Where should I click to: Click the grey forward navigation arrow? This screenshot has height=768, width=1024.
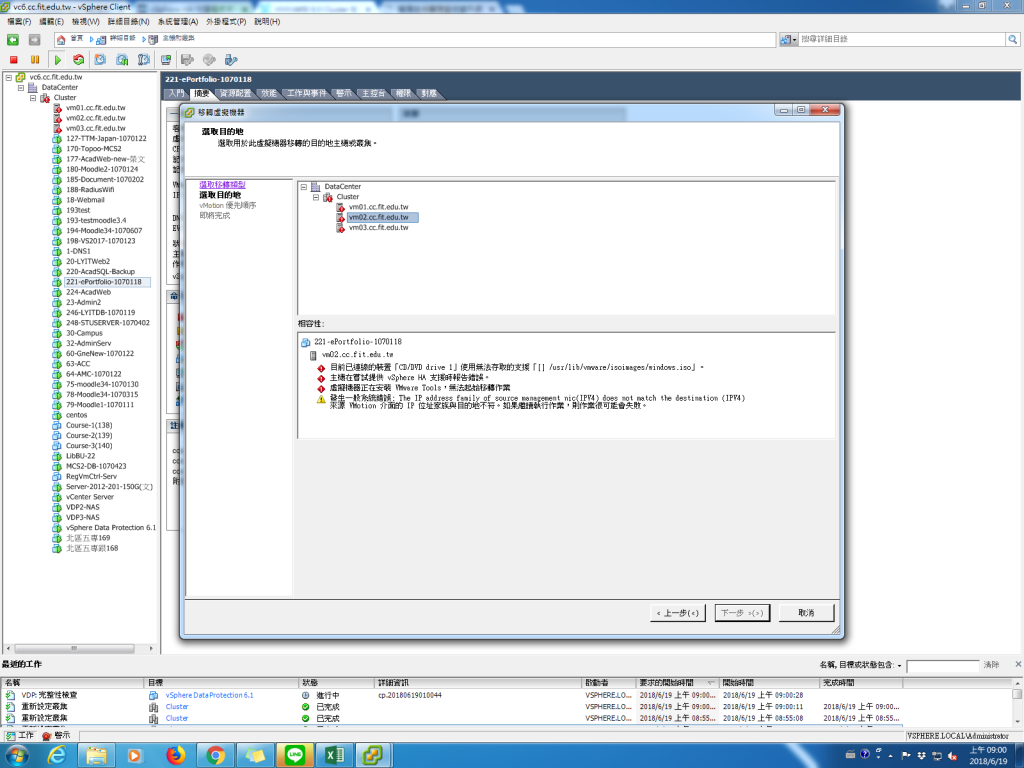tap(35, 40)
